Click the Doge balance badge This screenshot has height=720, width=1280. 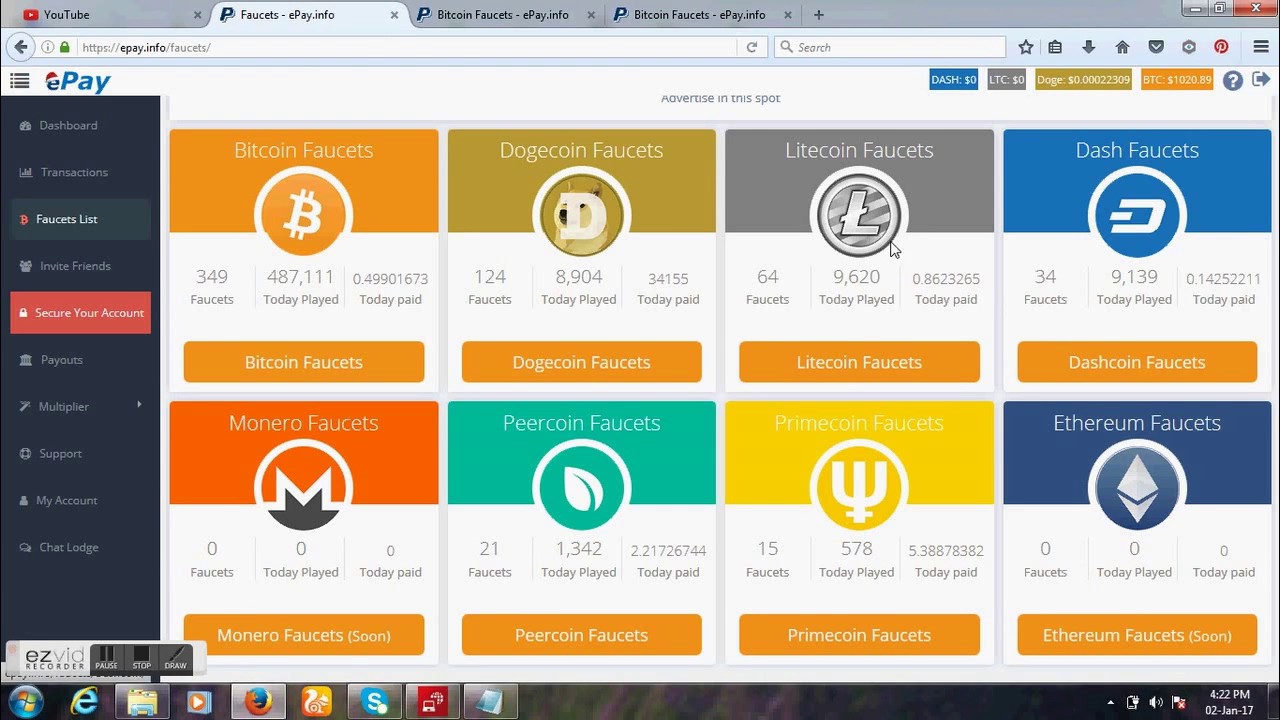1083,80
